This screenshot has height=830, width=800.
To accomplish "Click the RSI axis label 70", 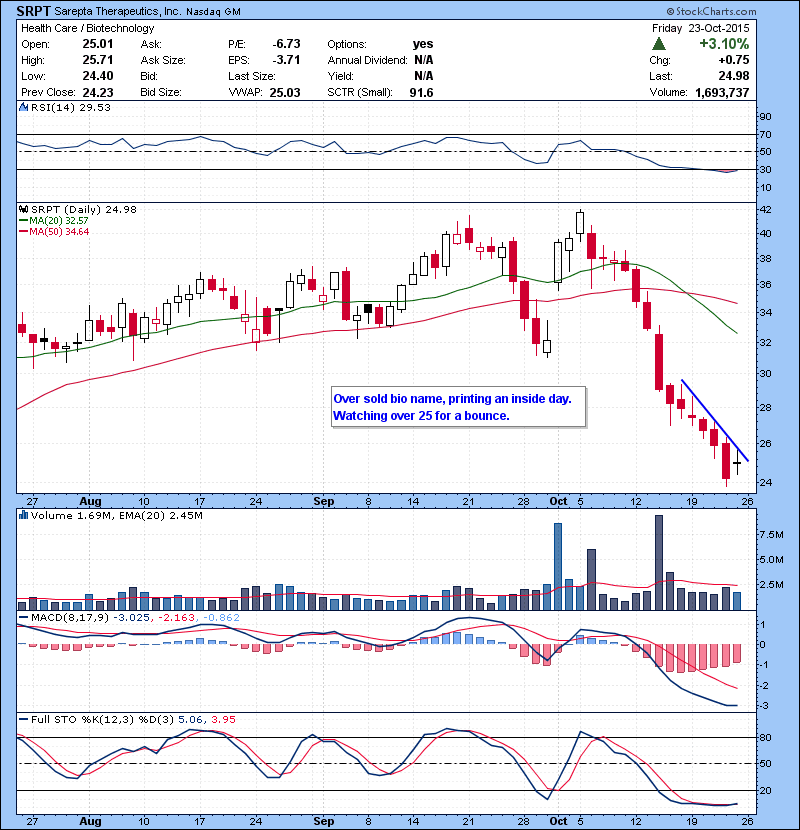I will [x=765, y=134].
